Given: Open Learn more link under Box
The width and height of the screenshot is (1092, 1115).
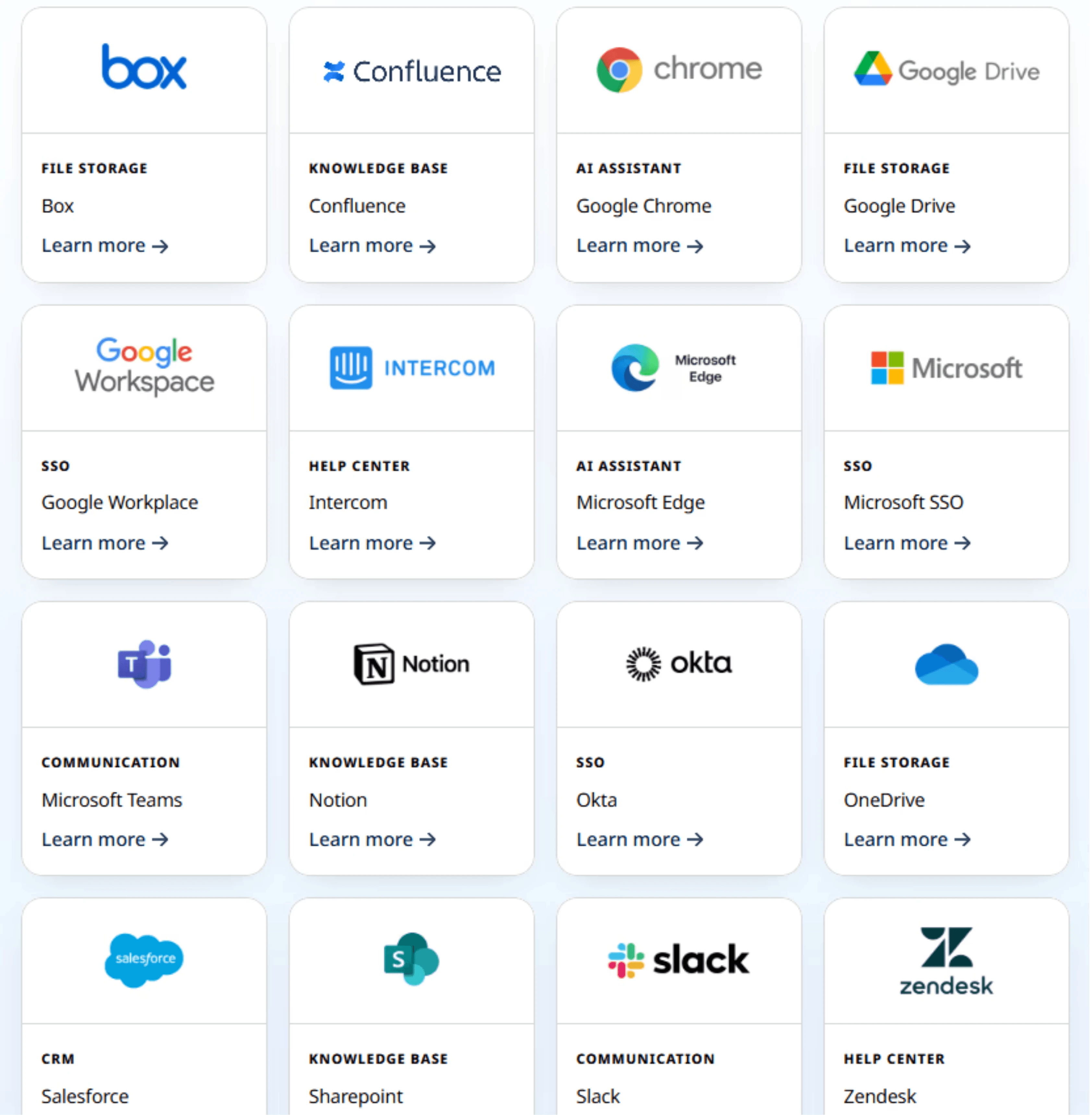Looking at the screenshot, I should pos(105,246).
